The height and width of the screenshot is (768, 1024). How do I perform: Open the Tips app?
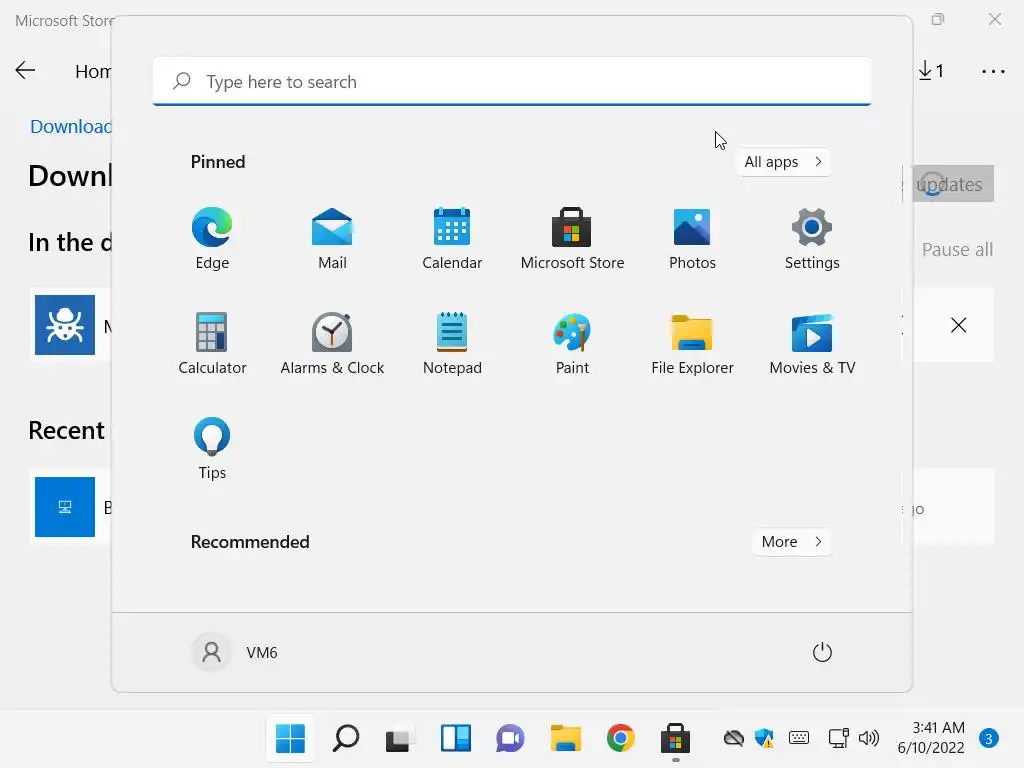(212, 449)
